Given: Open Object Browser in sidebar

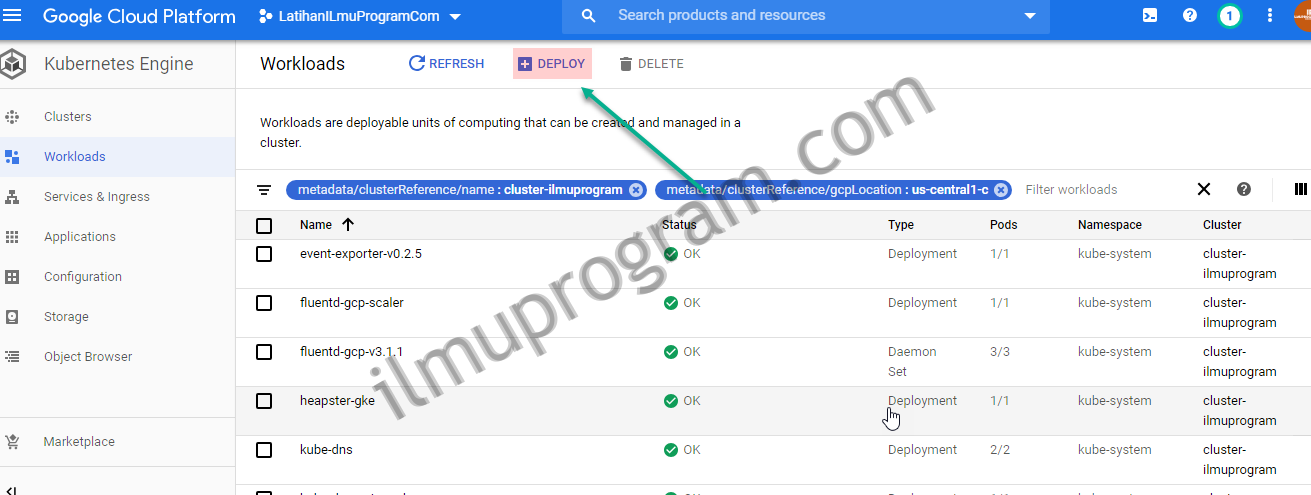Looking at the screenshot, I should (x=87, y=357).
